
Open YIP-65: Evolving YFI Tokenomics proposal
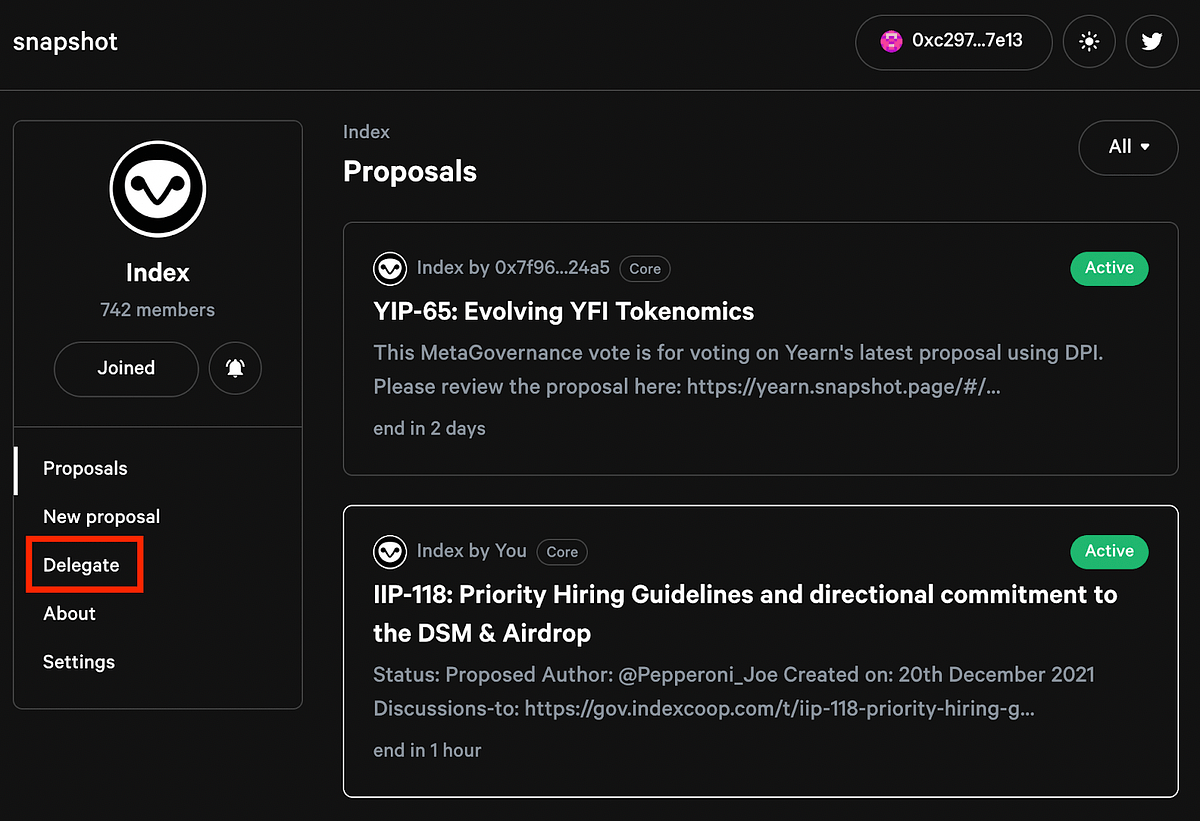pyautogui.click(x=563, y=312)
